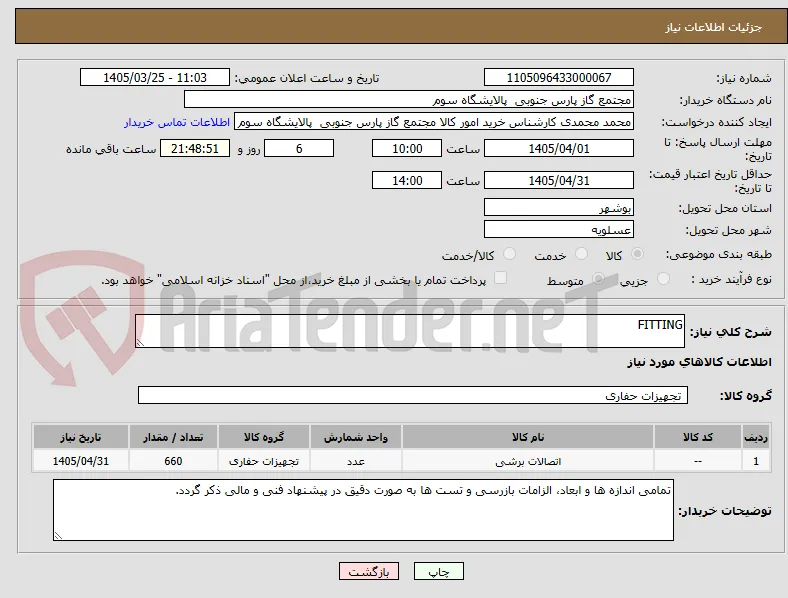Click the کد کالا column header
The image size is (788, 598).
698,437
